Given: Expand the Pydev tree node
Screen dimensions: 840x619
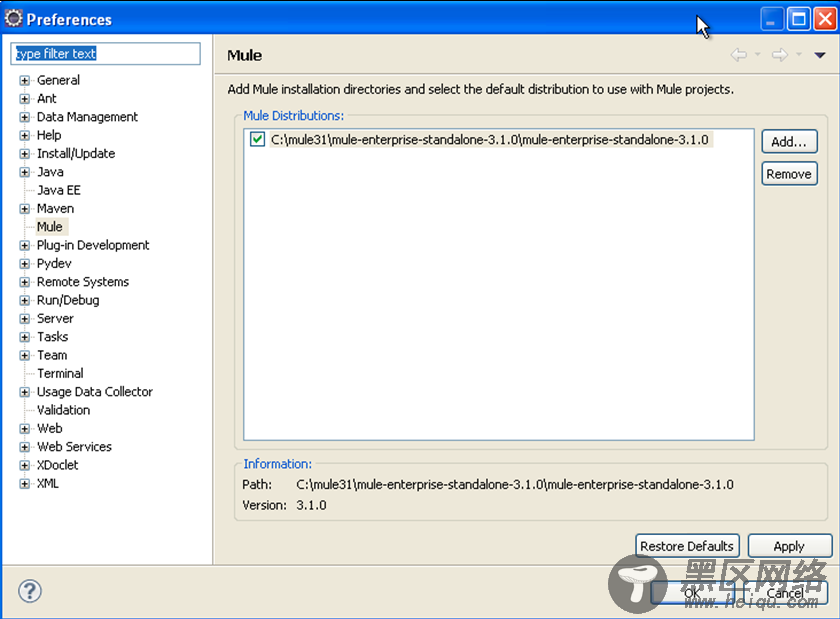Looking at the screenshot, I should click(24, 264).
